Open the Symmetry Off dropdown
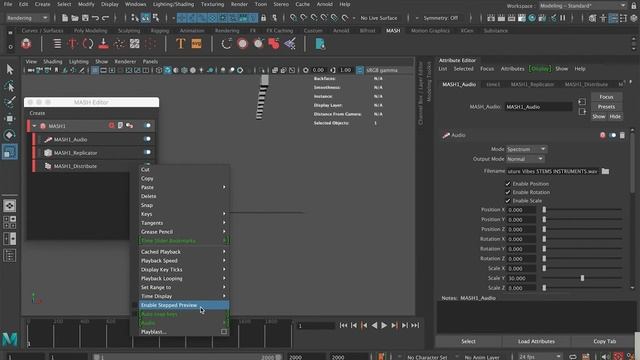The width and height of the screenshot is (640, 360). (442, 18)
